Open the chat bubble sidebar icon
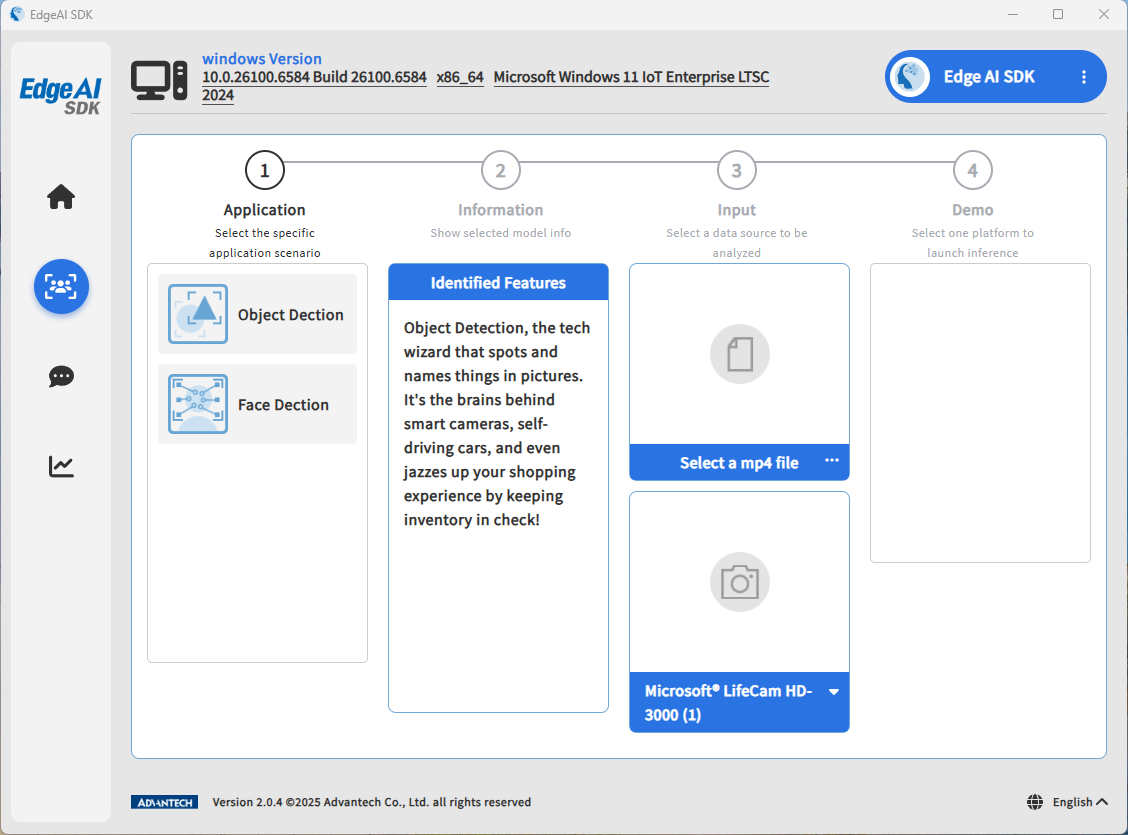 click(61, 377)
